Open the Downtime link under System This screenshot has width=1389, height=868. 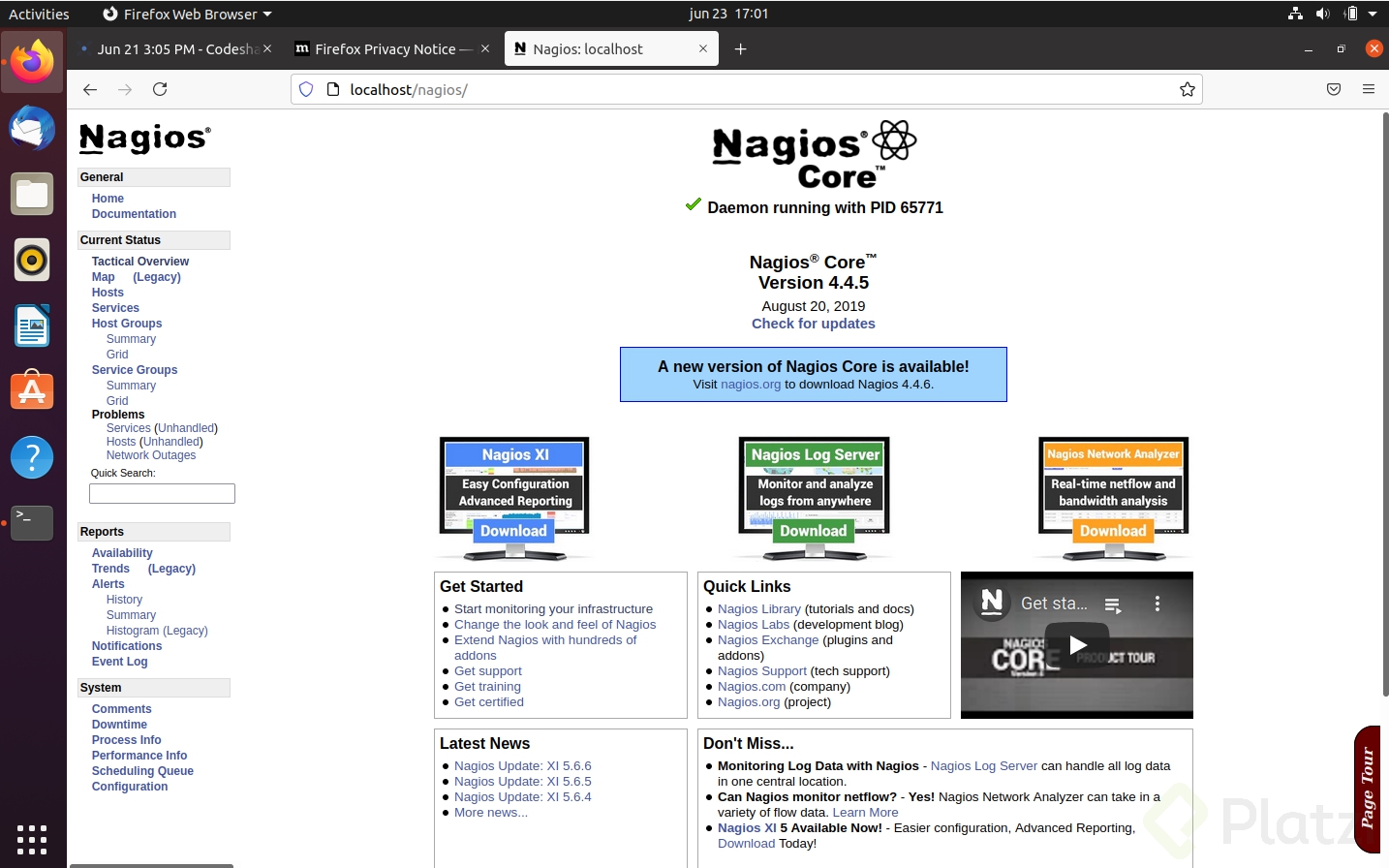point(119,725)
